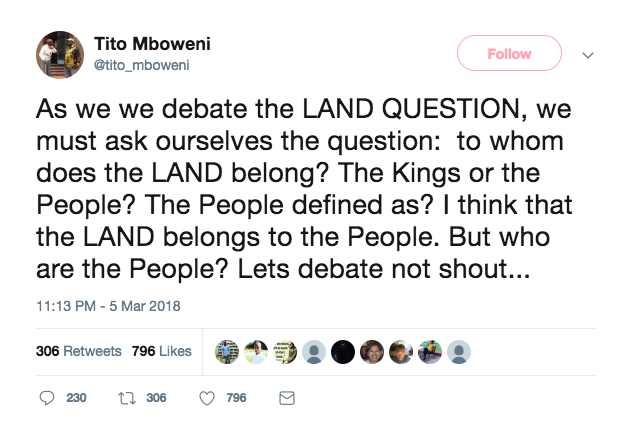Open Tito Mboweni's profile picture
The height and width of the screenshot is (432, 631).
click(x=59, y=54)
